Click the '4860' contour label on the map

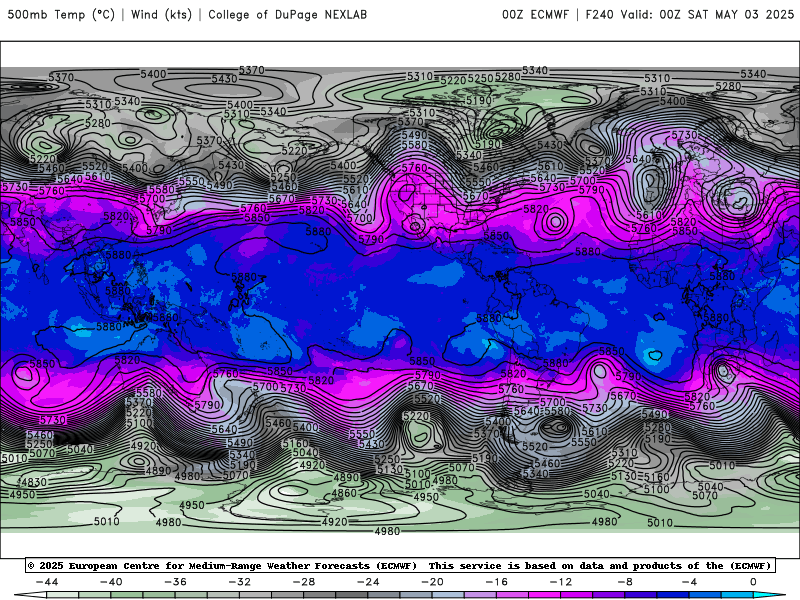point(344,493)
